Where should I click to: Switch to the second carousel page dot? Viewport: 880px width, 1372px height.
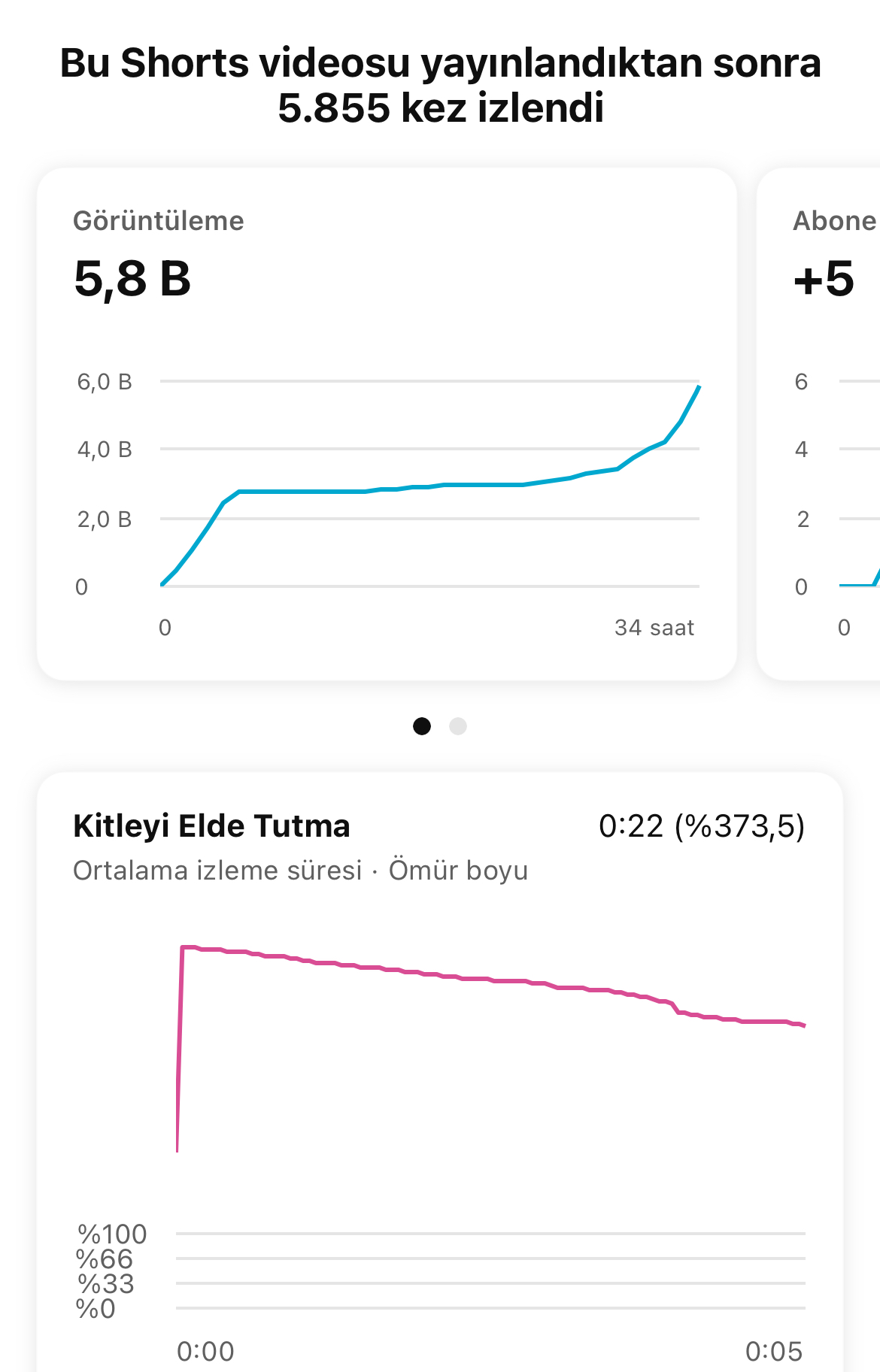(x=458, y=726)
